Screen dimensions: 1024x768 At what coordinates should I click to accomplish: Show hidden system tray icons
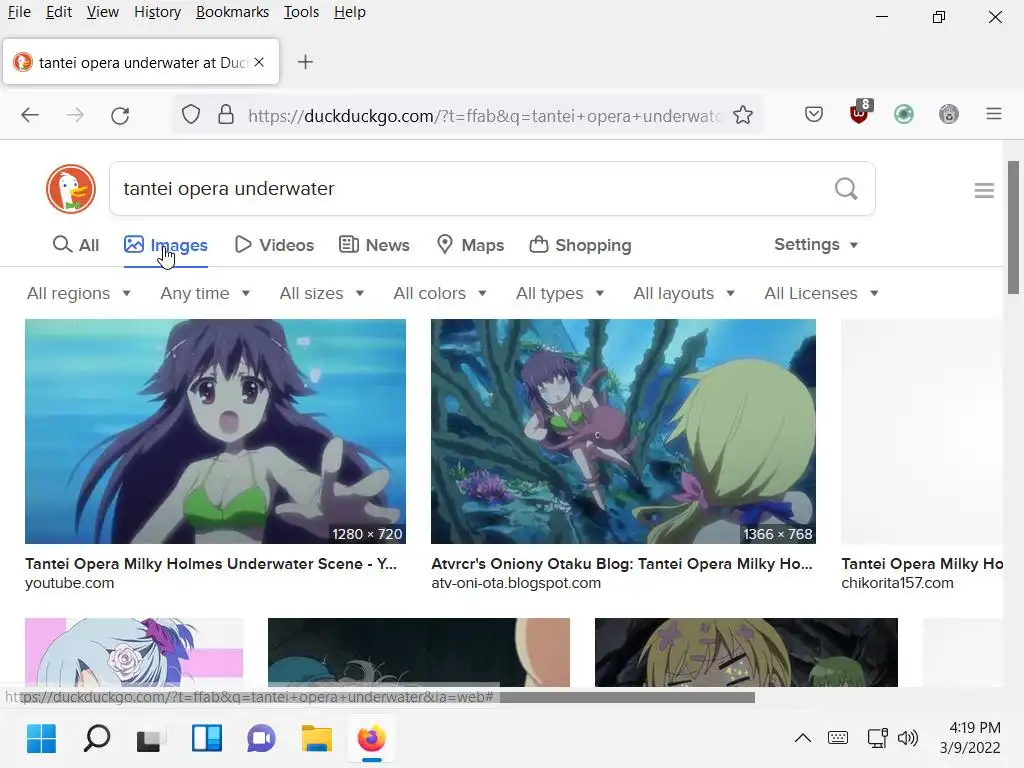tap(803, 739)
